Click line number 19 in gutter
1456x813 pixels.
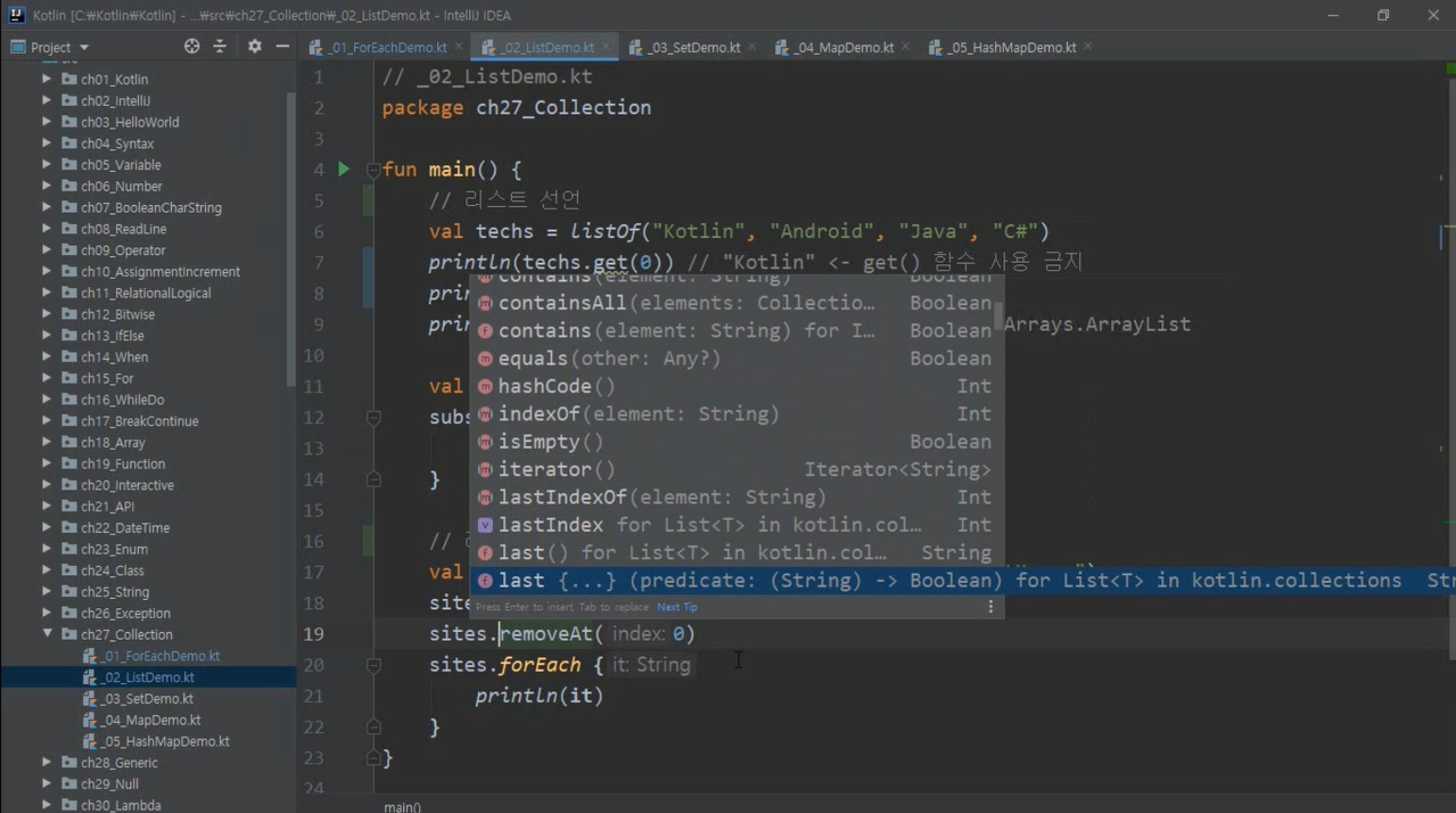(x=313, y=634)
